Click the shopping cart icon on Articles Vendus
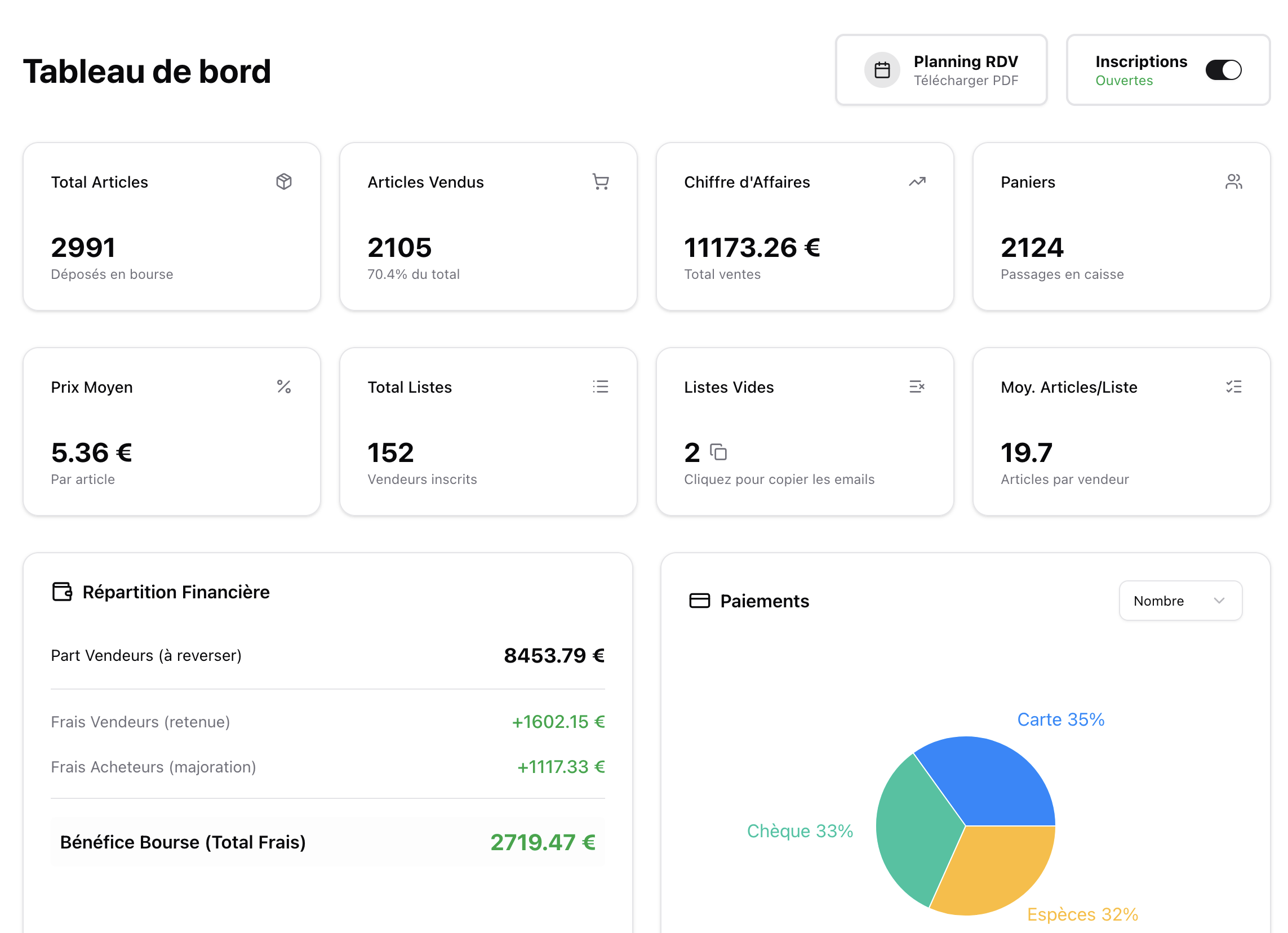 click(600, 182)
